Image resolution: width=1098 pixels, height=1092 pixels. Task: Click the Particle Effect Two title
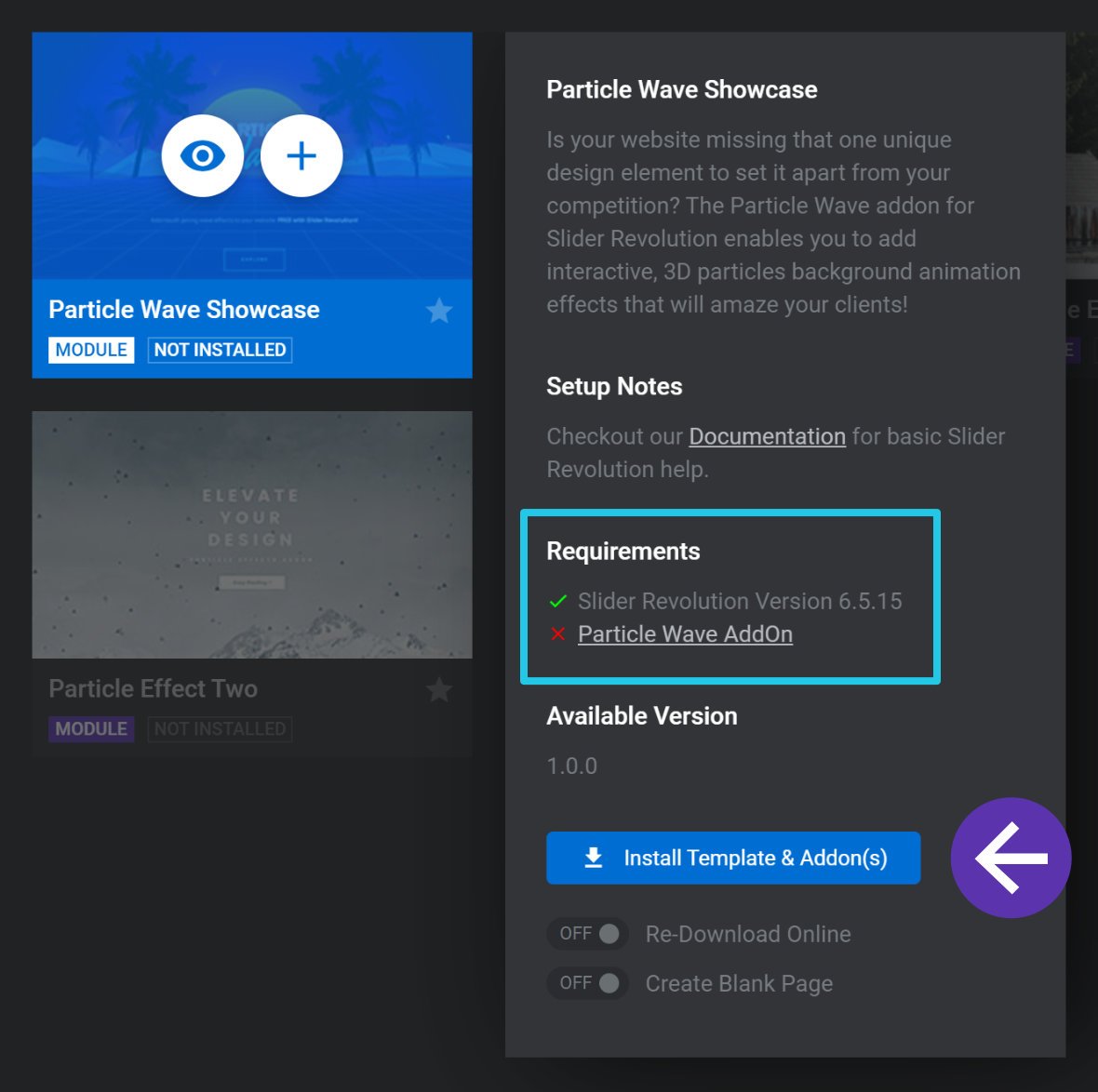[154, 689]
